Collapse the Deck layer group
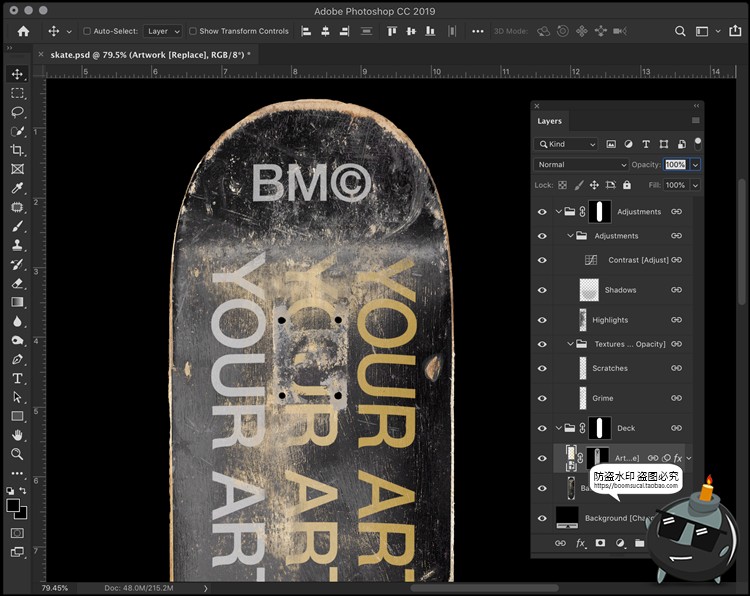This screenshot has height=596, width=750. 559,428
